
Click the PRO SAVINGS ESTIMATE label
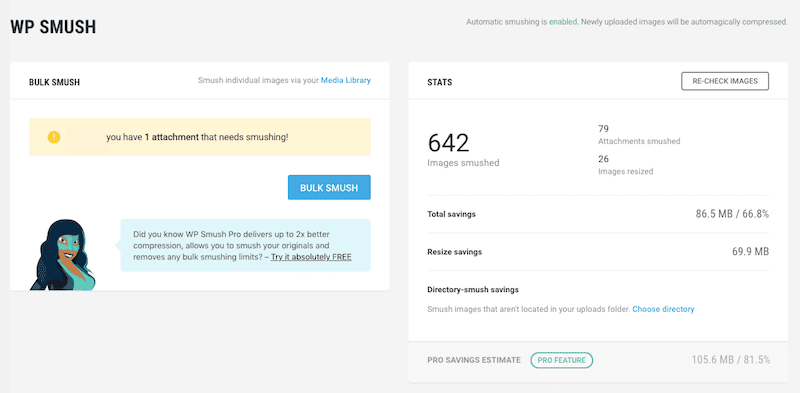coord(474,360)
